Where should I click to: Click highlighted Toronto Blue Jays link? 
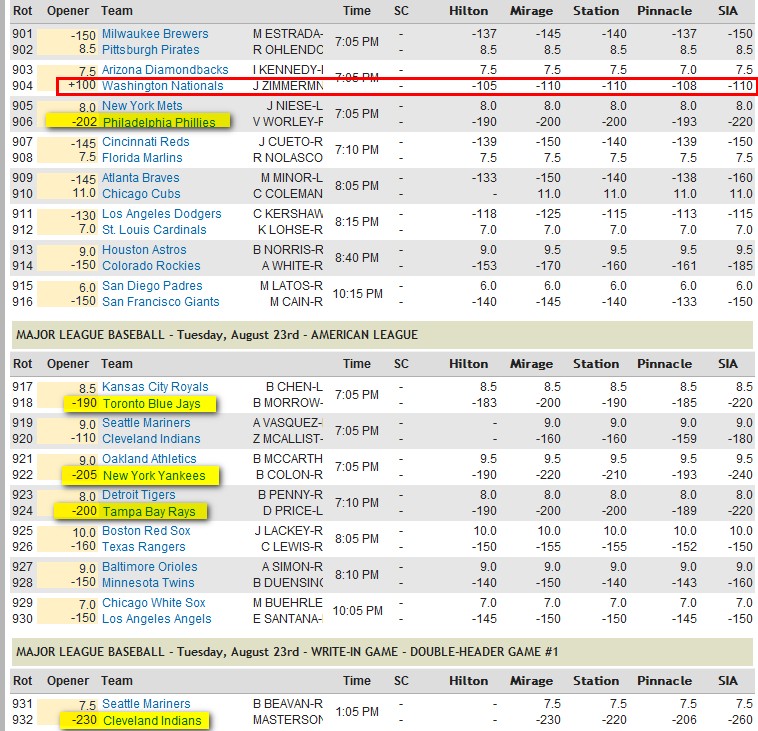pyautogui.click(x=151, y=404)
